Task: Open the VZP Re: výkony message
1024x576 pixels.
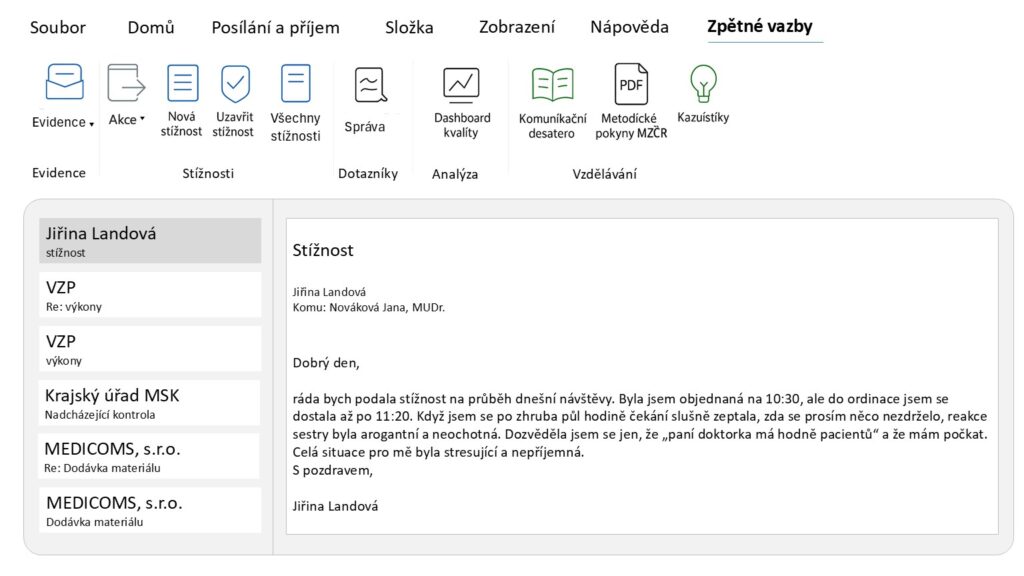Action: click(150, 295)
